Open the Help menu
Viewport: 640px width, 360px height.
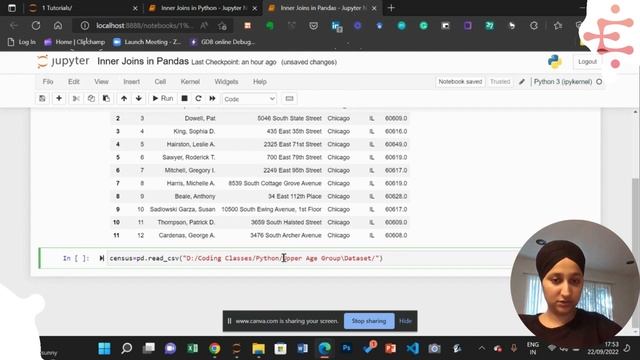pos(260,82)
